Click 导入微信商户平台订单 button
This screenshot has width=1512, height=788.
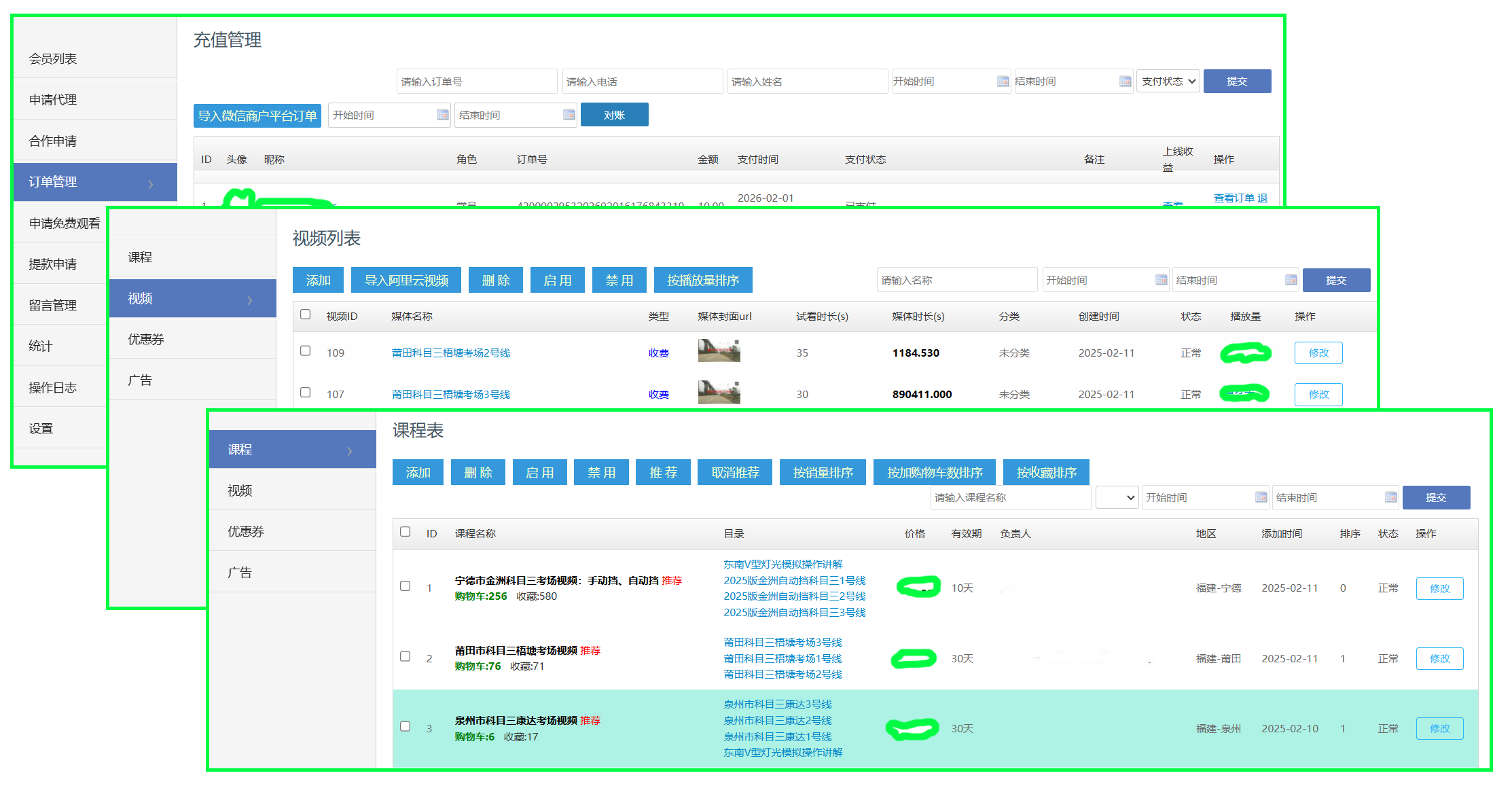click(x=257, y=115)
